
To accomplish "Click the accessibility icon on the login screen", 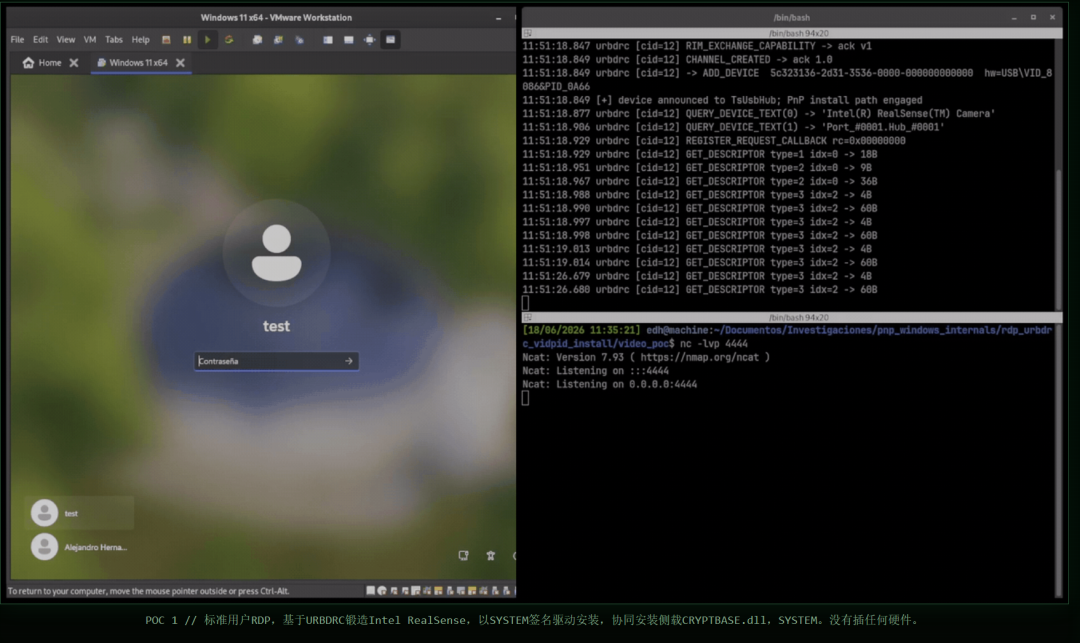I will [x=490, y=556].
